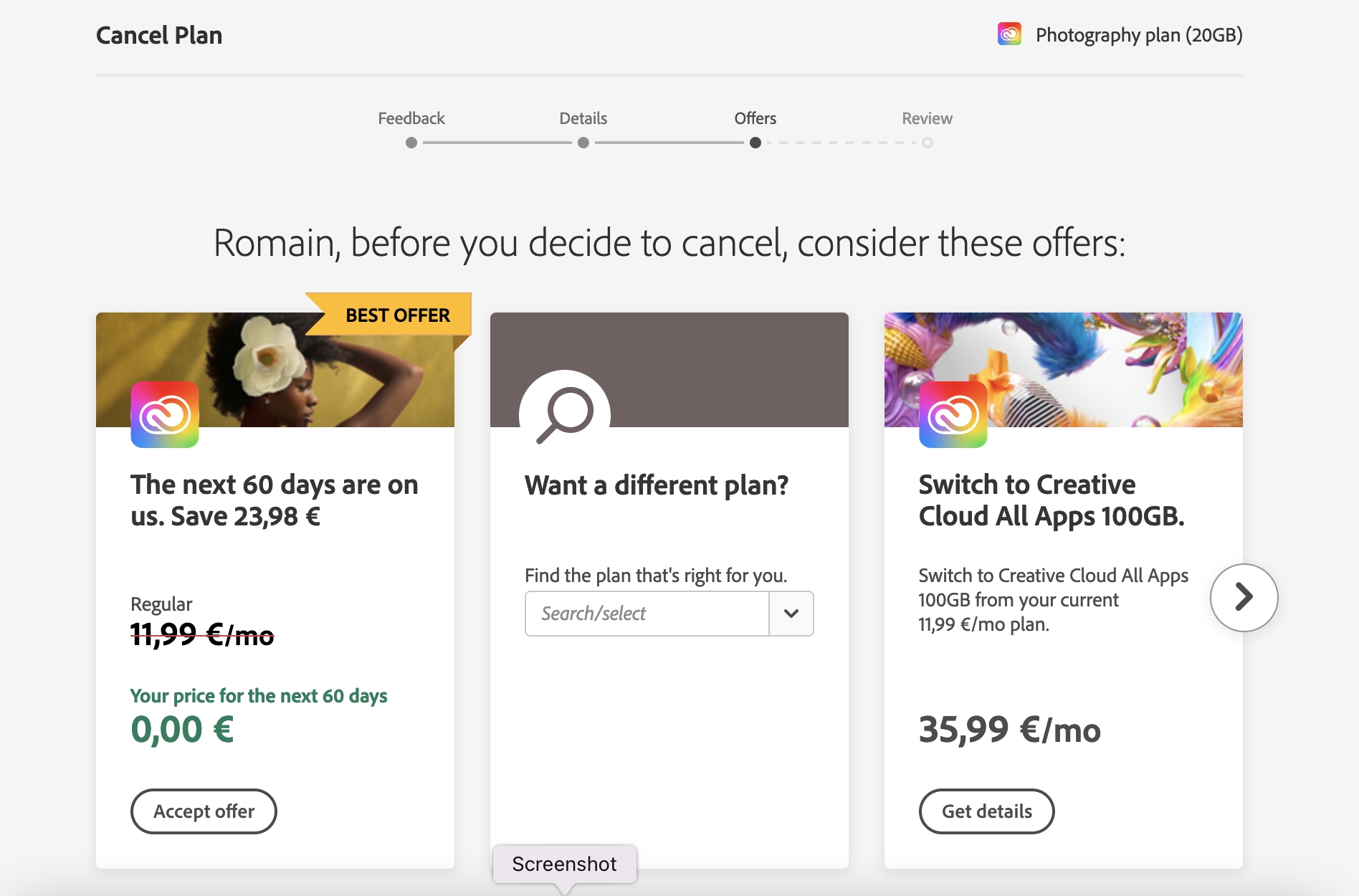
Task: Click Creative Cloud logo on the All Apps card
Action: pyautogui.click(x=953, y=414)
